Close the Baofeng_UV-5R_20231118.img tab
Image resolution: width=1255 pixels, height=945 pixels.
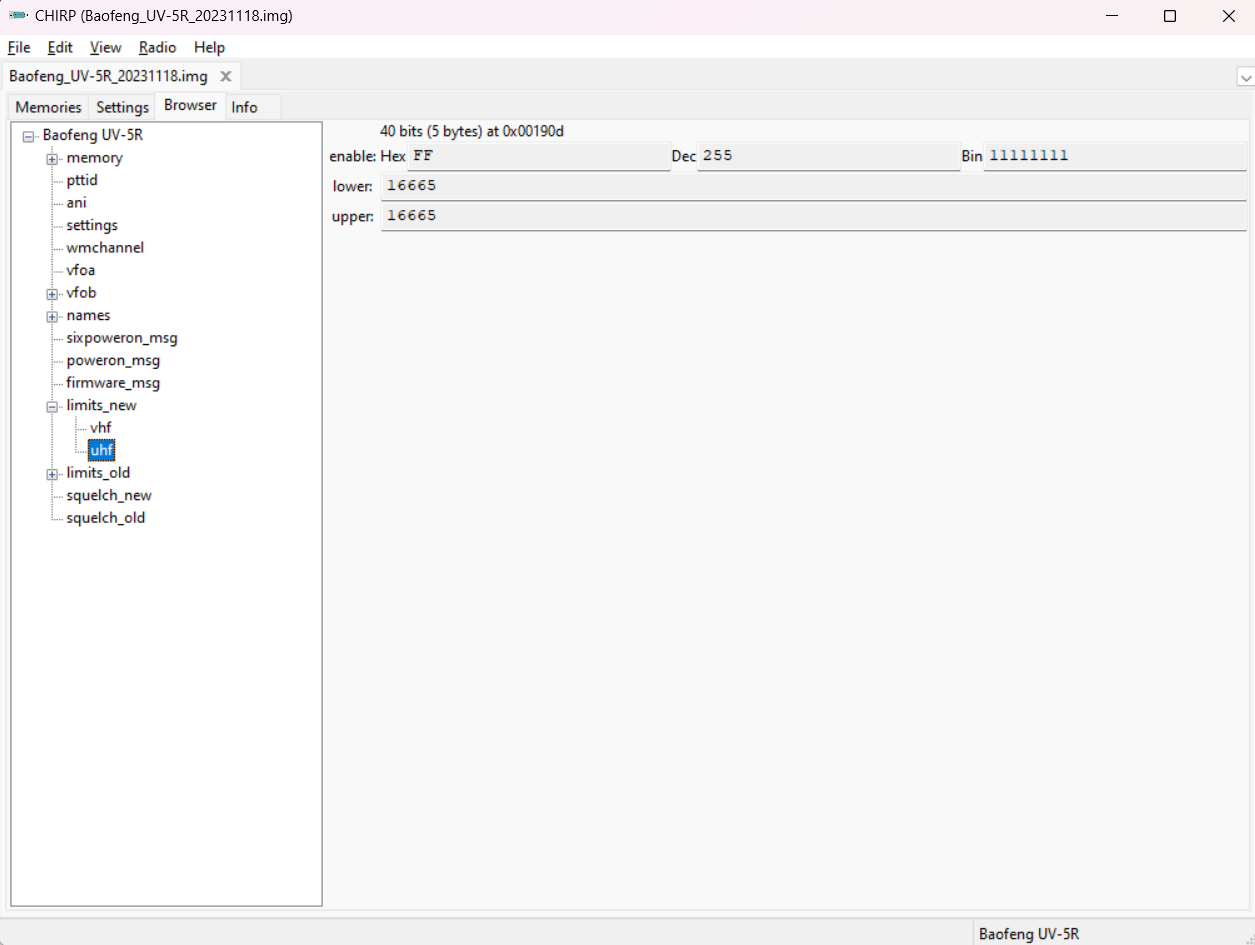pyautogui.click(x=226, y=76)
